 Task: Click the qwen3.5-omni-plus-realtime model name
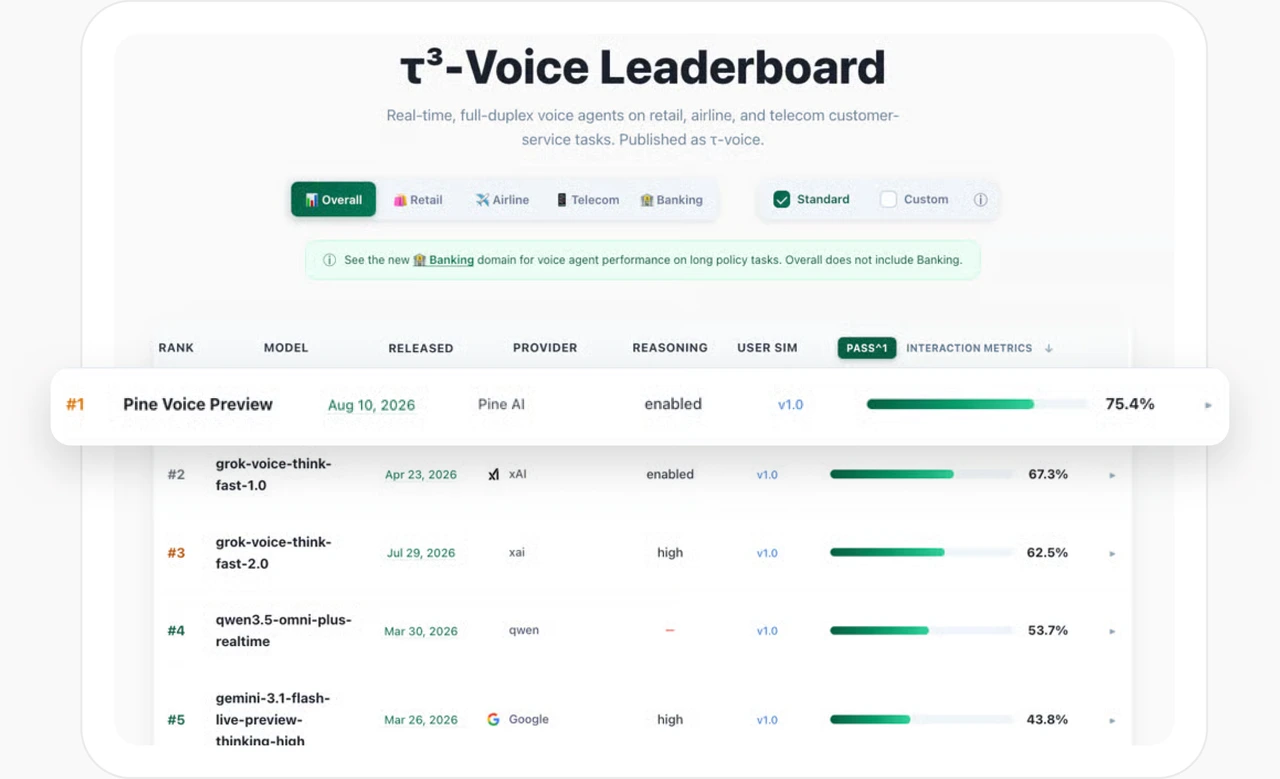point(284,631)
